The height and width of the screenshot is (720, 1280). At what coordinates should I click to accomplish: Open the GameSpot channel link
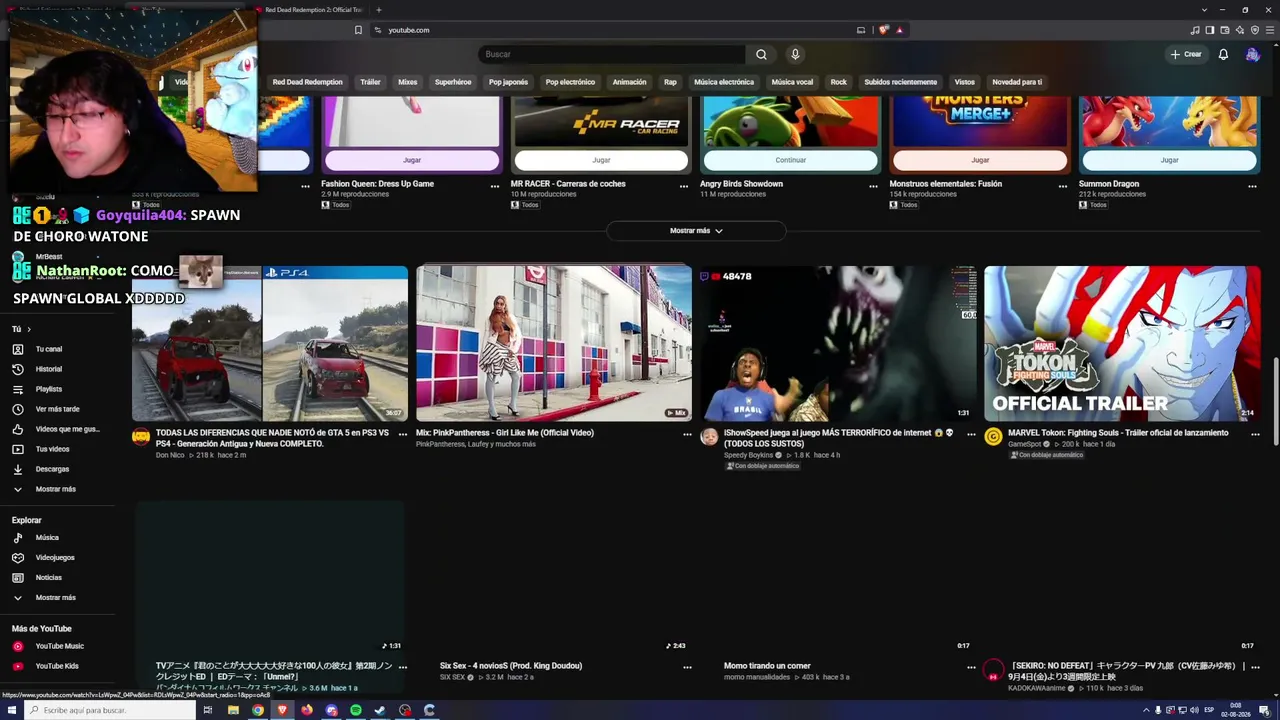[x=1024, y=443]
